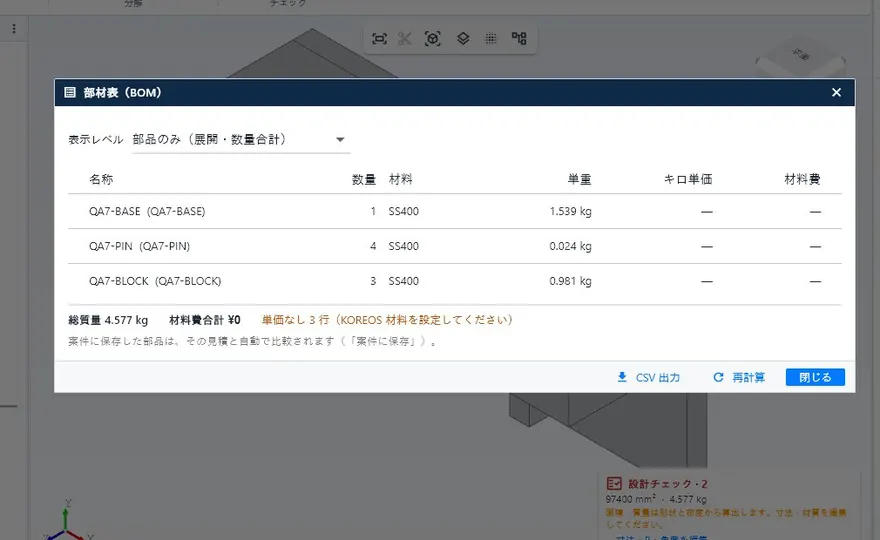Click the 0.981 kg weight cell
Screen dimensions: 880x540
tap(570, 281)
